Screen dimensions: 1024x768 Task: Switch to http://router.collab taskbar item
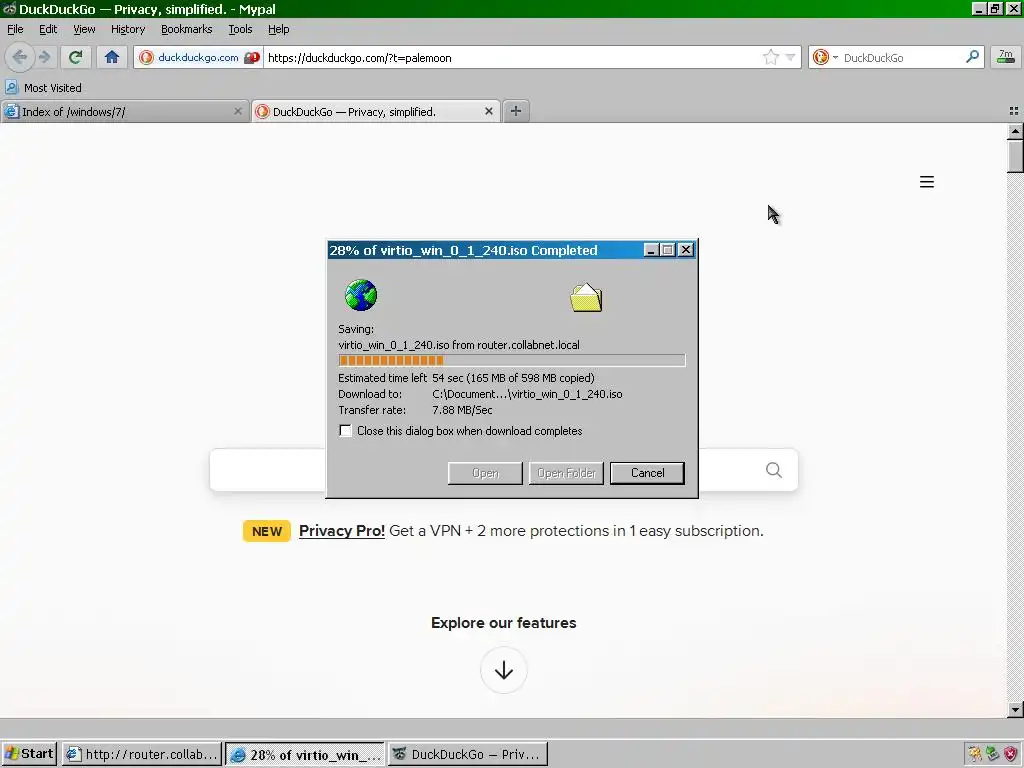click(x=142, y=754)
